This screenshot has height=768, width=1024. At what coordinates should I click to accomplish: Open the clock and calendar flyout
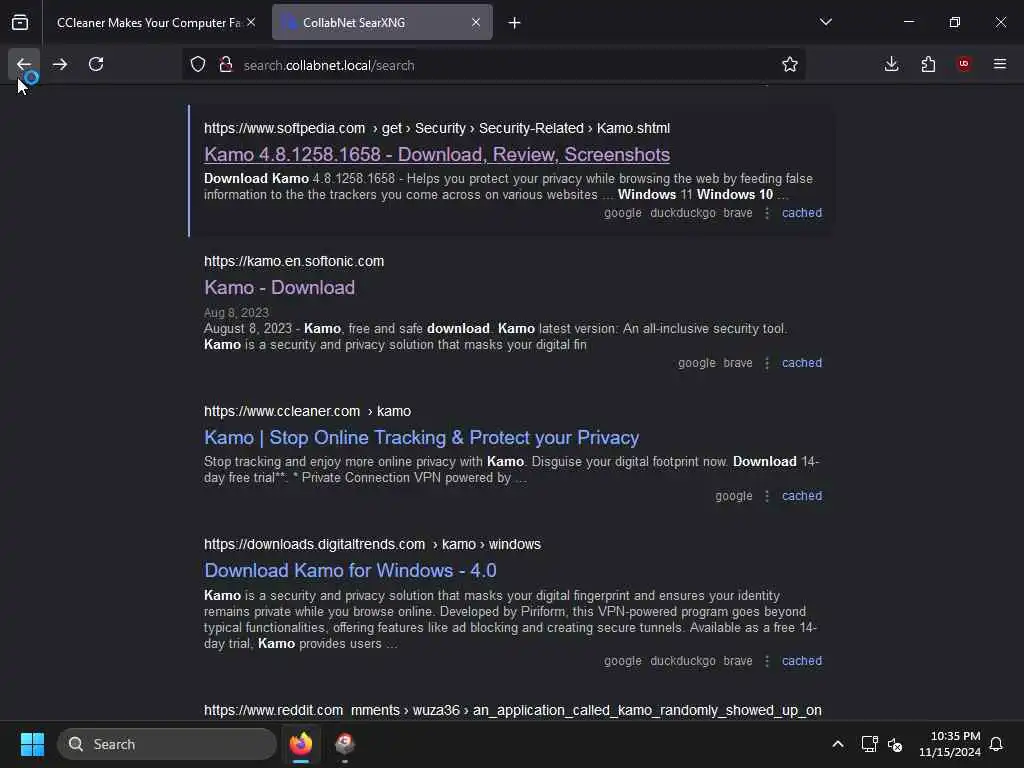tap(950, 744)
